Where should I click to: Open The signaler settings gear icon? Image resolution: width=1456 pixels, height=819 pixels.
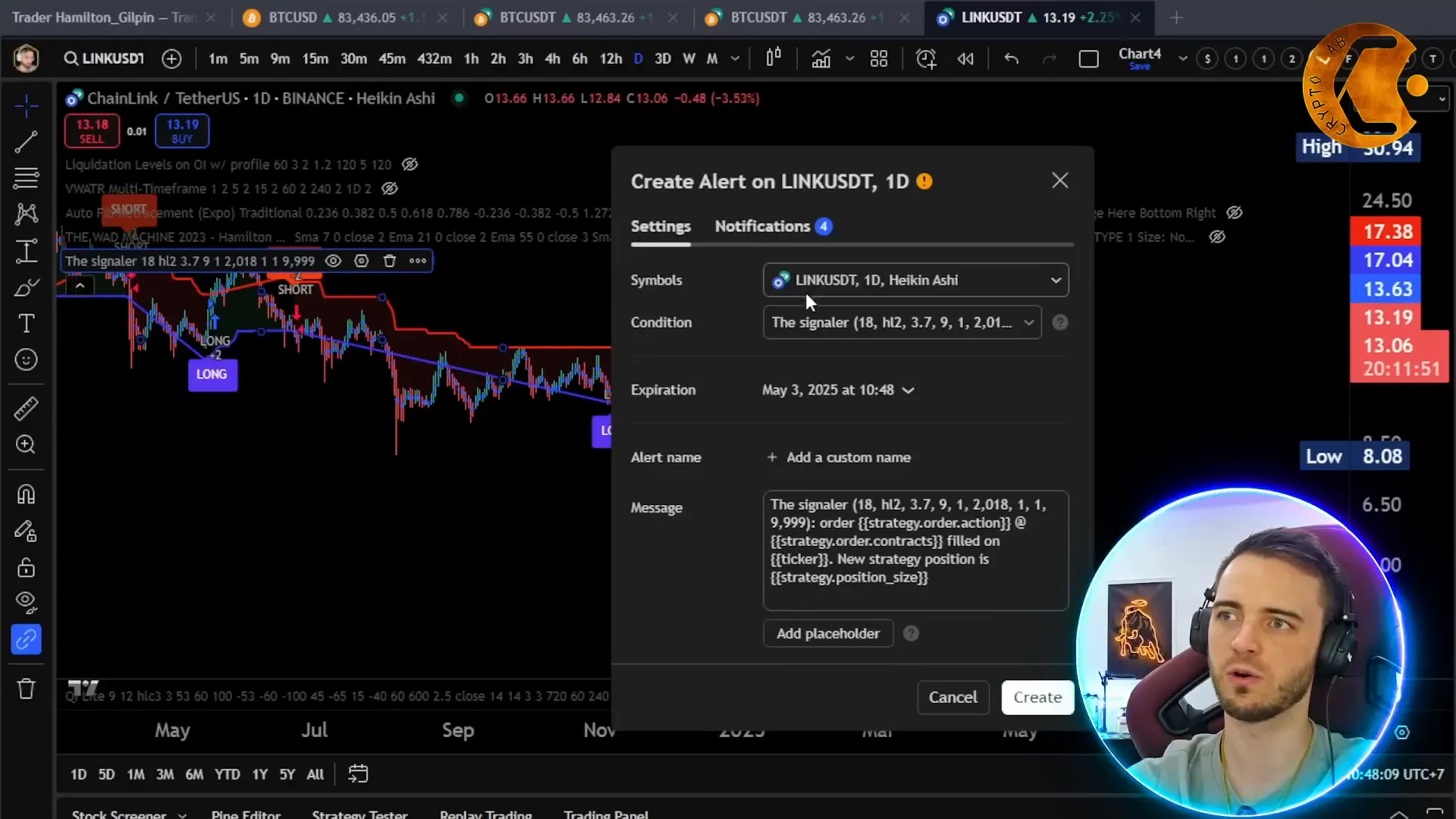coord(362,261)
